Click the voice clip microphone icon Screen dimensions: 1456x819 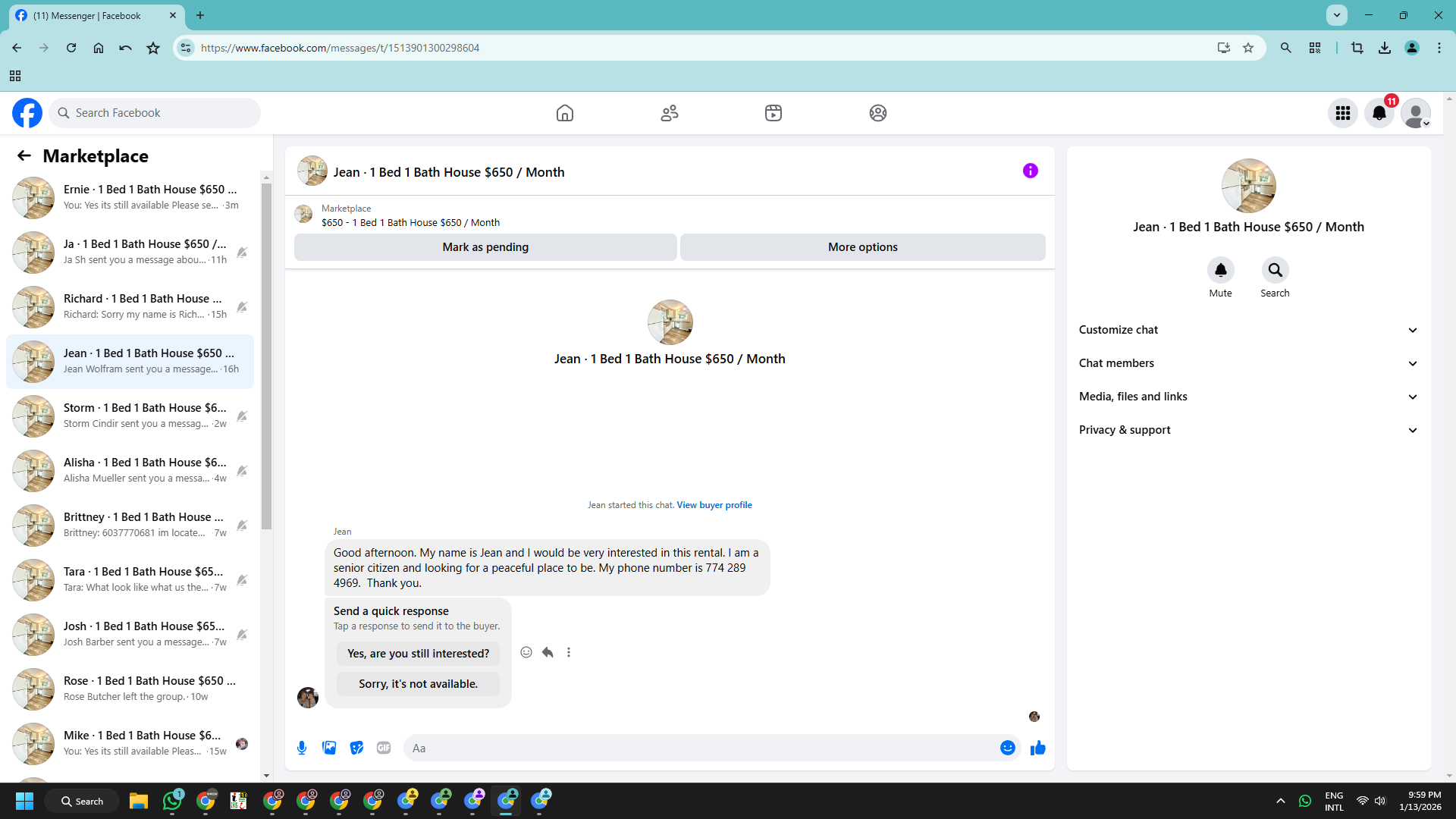[x=302, y=748]
